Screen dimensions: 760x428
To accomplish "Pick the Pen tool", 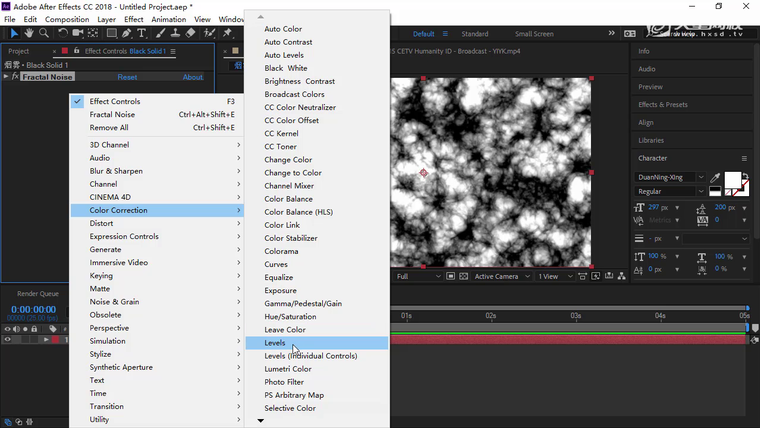I will click(127, 34).
